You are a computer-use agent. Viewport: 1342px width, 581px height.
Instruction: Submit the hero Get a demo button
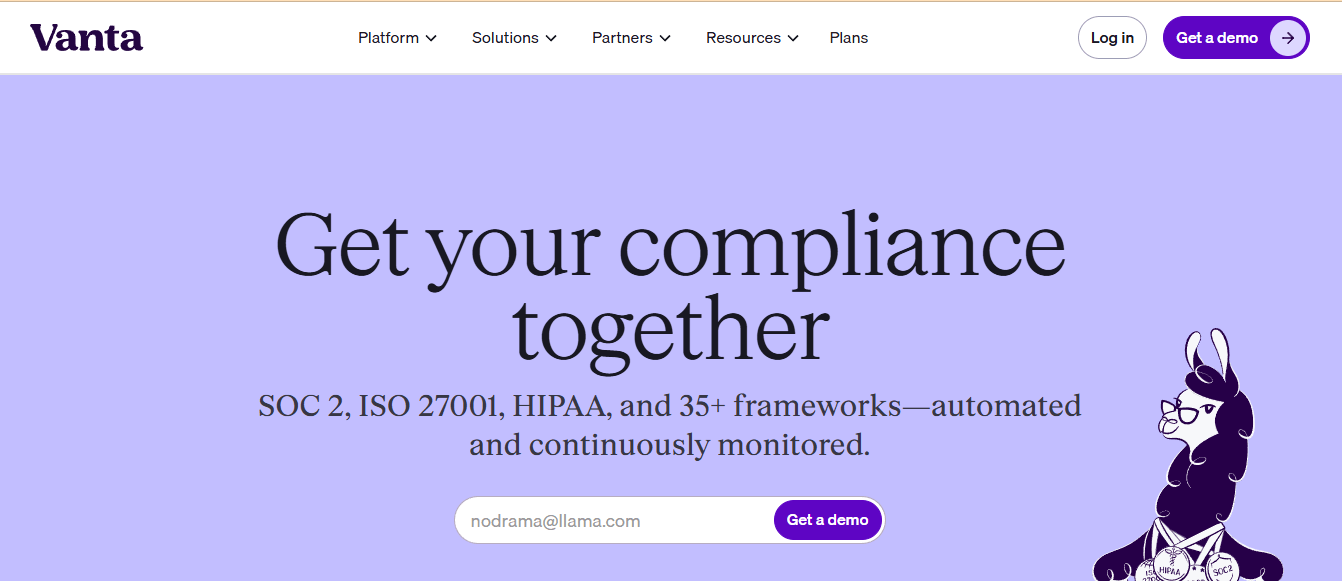[x=828, y=520]
